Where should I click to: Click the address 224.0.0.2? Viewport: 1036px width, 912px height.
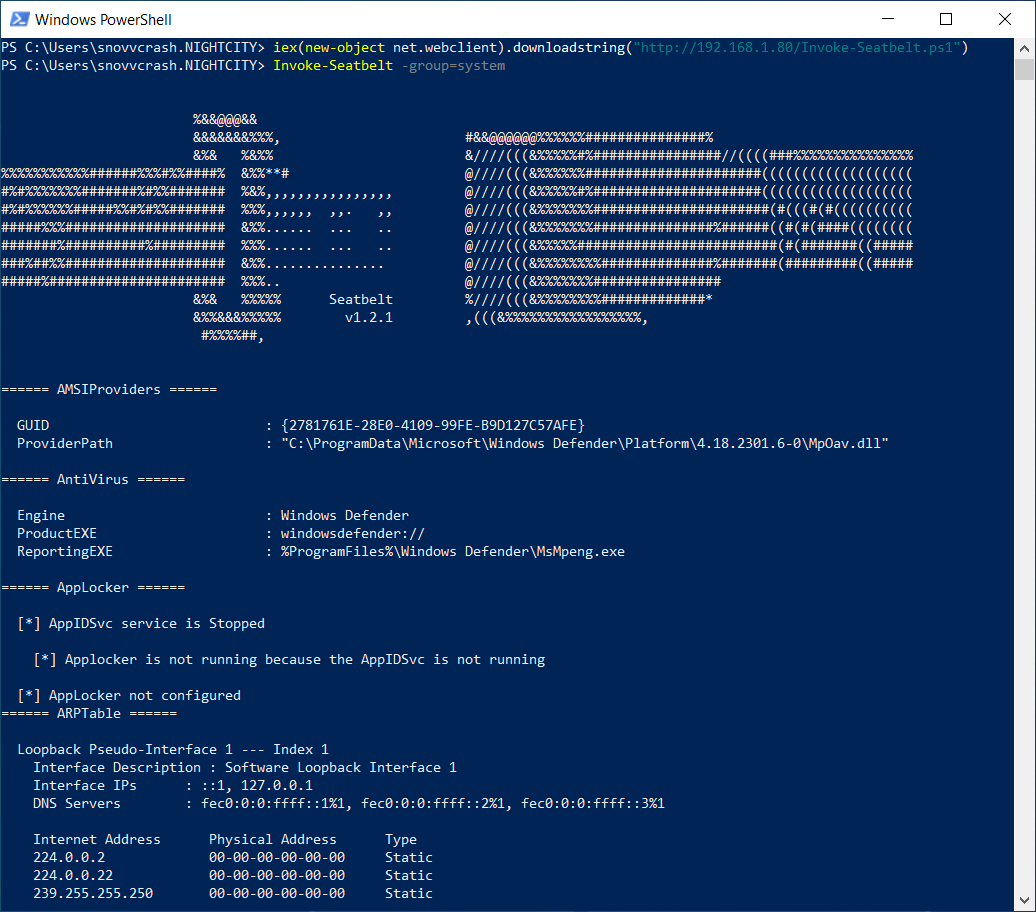[69, 858]
